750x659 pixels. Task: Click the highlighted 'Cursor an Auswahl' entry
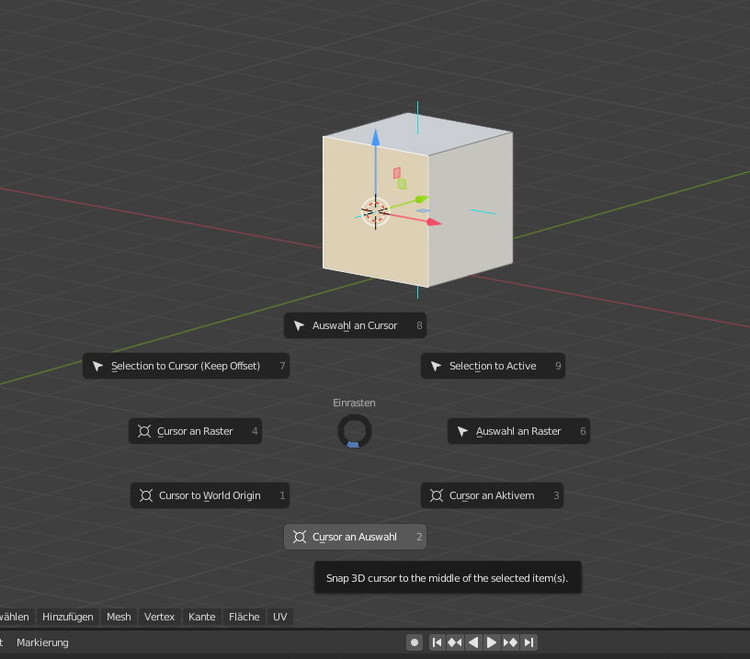(354, 537)
